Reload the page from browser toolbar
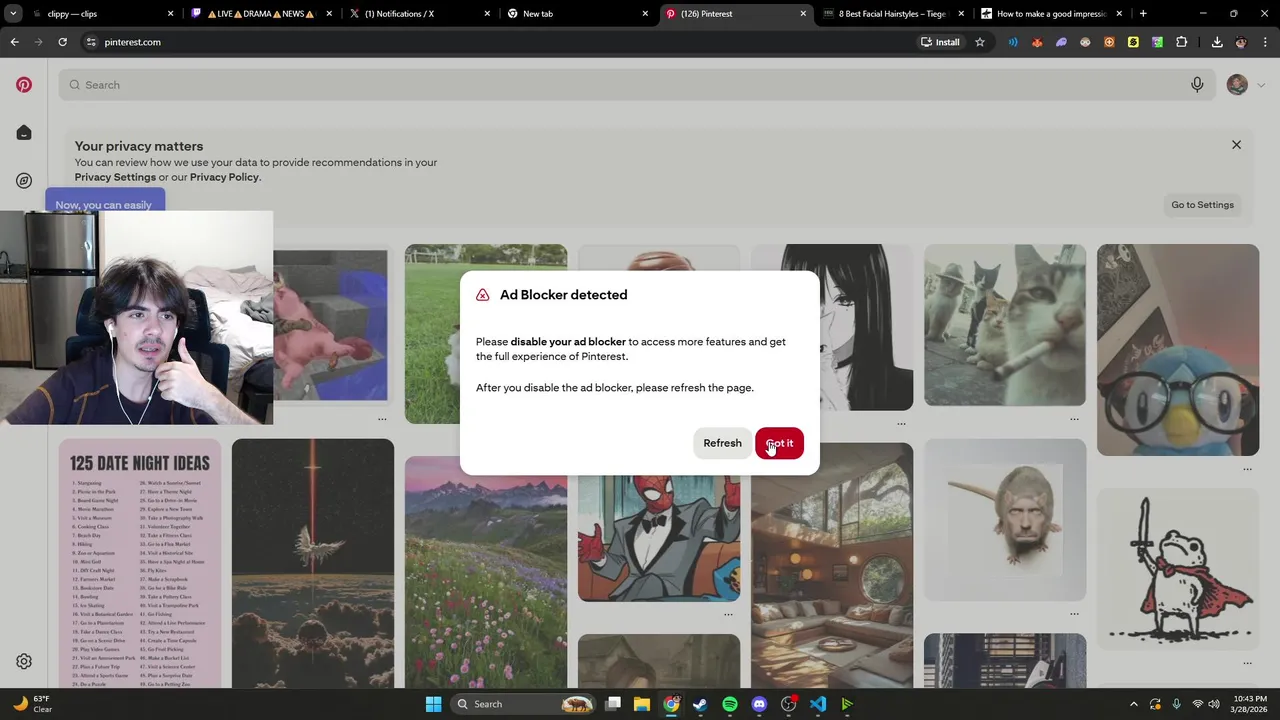This screenshot has width=1280, height=720. 62,42
